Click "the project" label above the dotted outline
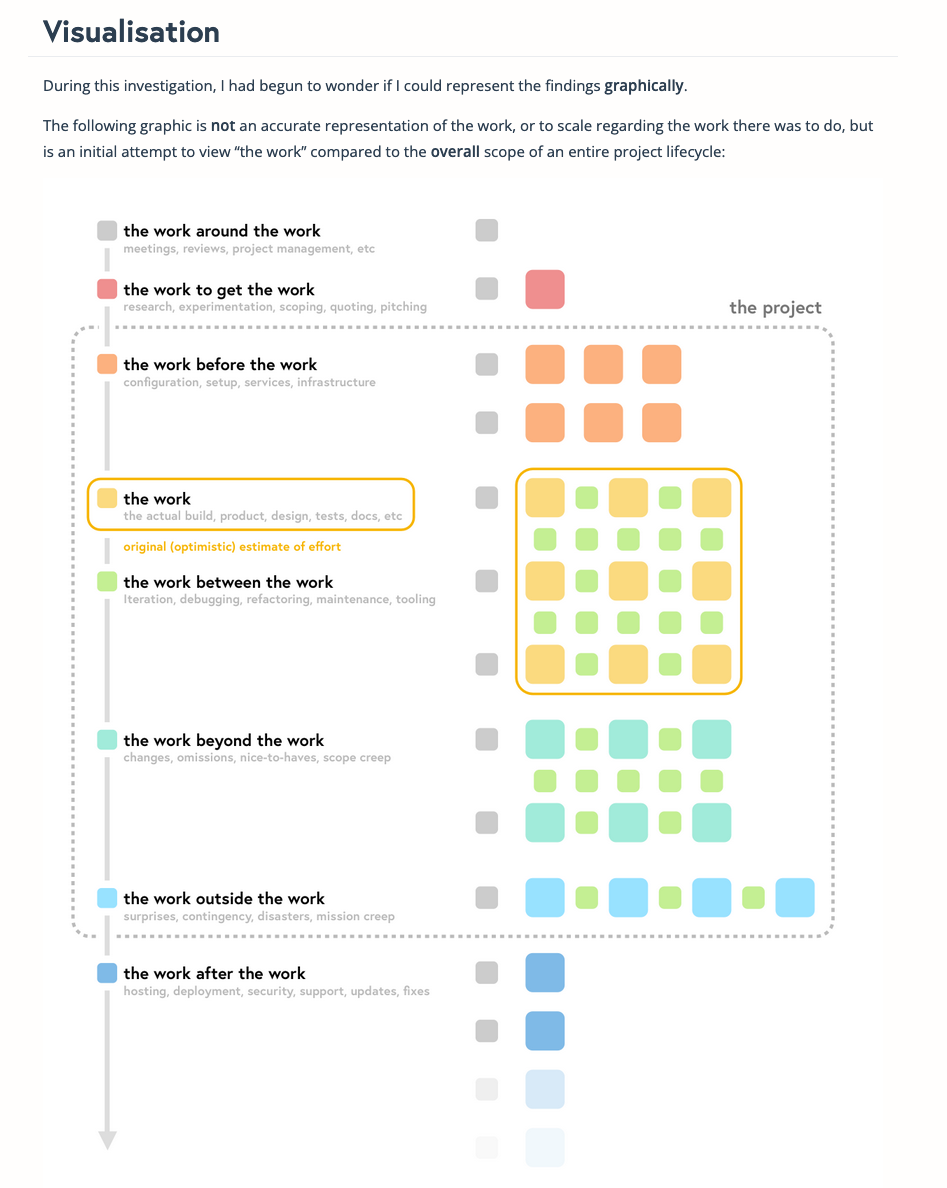 [x=775, y=308]
